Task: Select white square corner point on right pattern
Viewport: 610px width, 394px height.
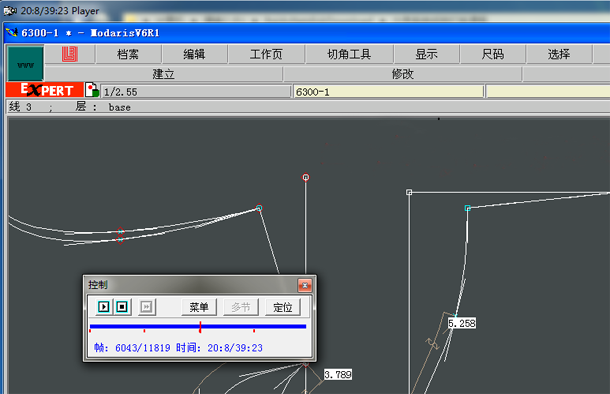Action: click(x=409, y=192)
